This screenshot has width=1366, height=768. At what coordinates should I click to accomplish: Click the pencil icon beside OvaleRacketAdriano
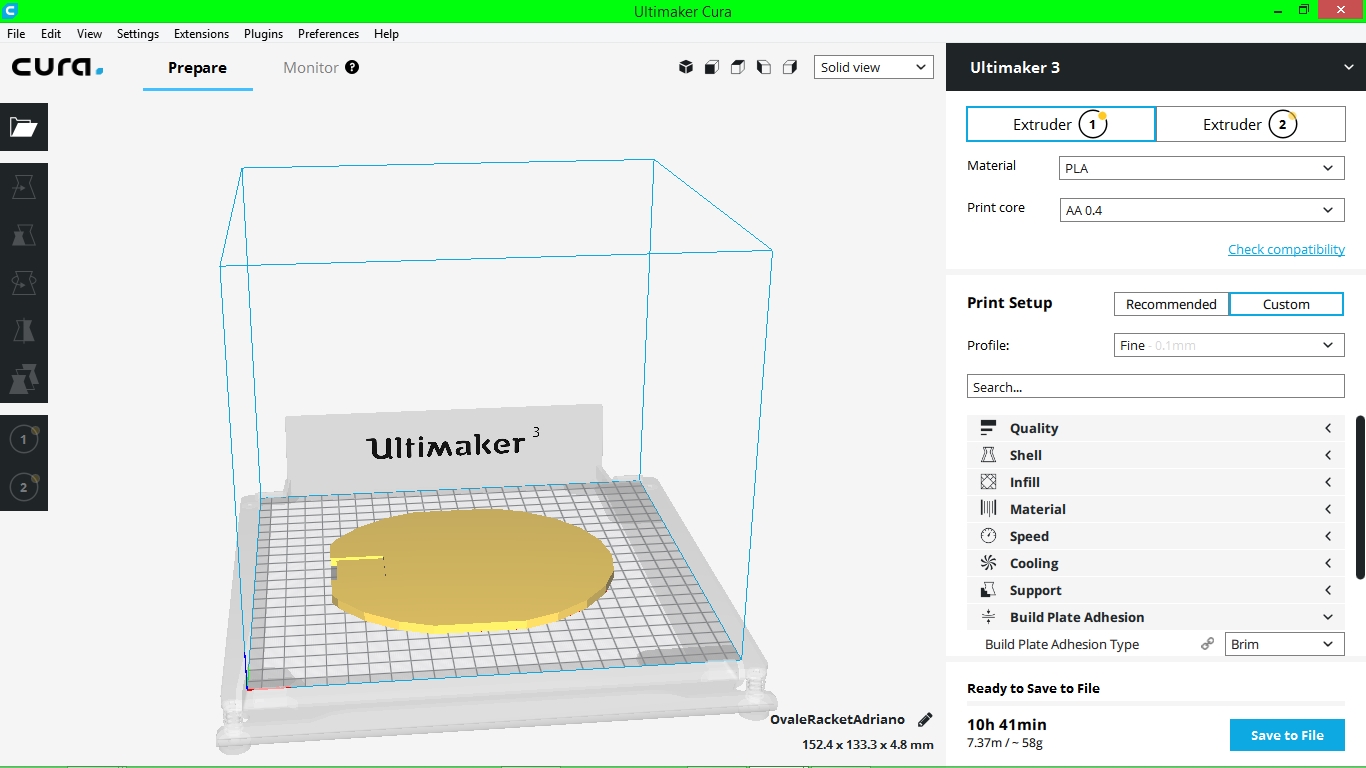coord(925,720)
